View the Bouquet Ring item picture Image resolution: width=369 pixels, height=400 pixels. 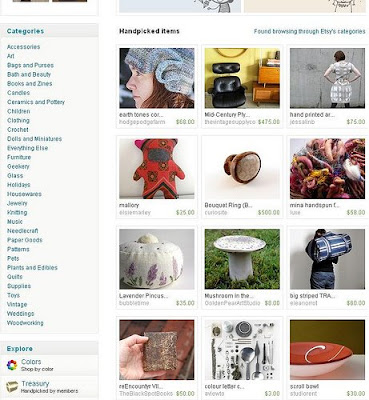click(x=242, y=169)
